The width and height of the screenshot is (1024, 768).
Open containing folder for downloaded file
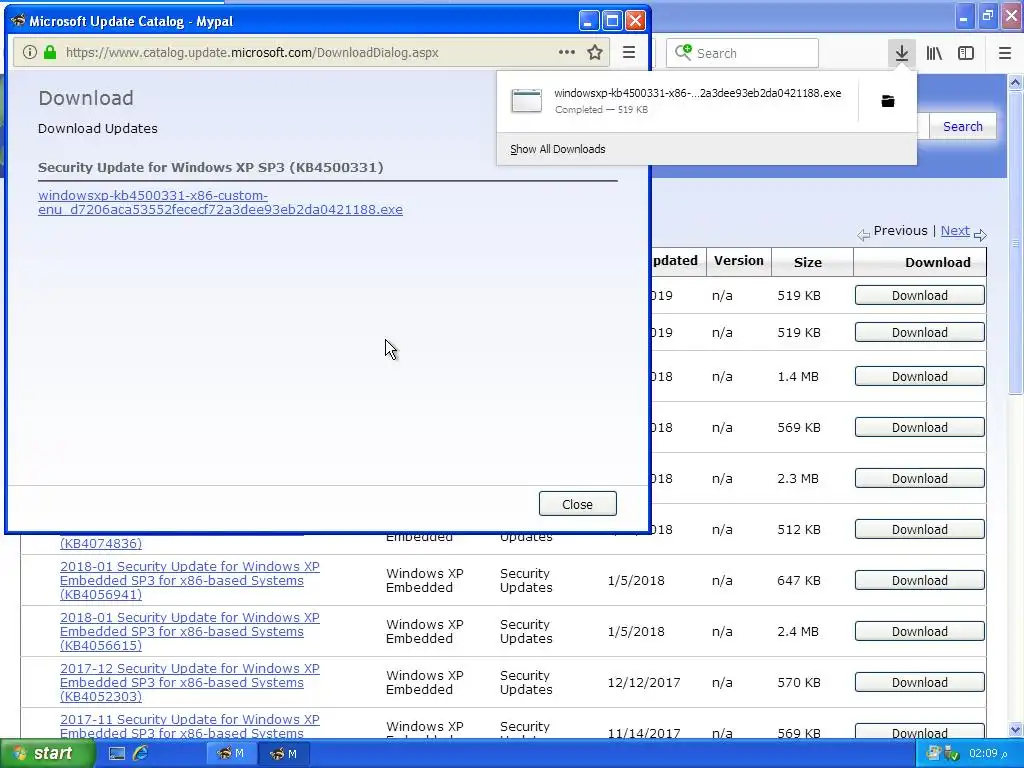click(888, 101)
